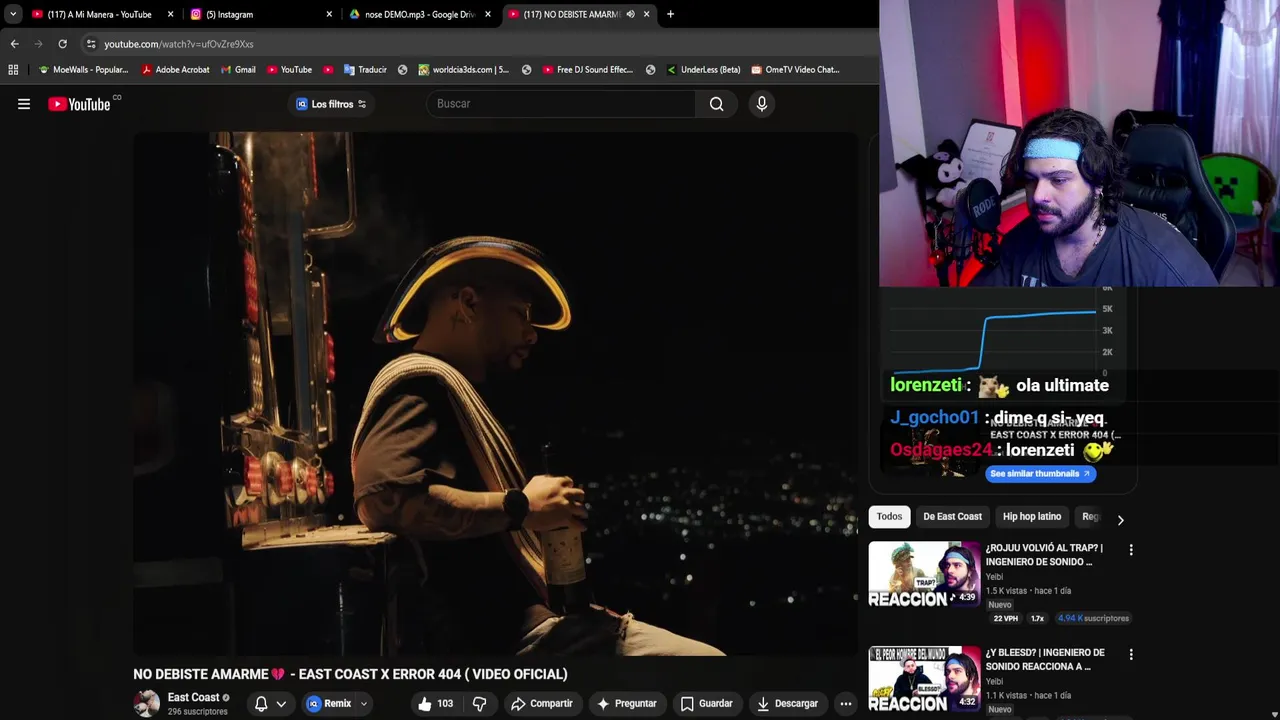Click the search magnifier button

pos(716,104)
